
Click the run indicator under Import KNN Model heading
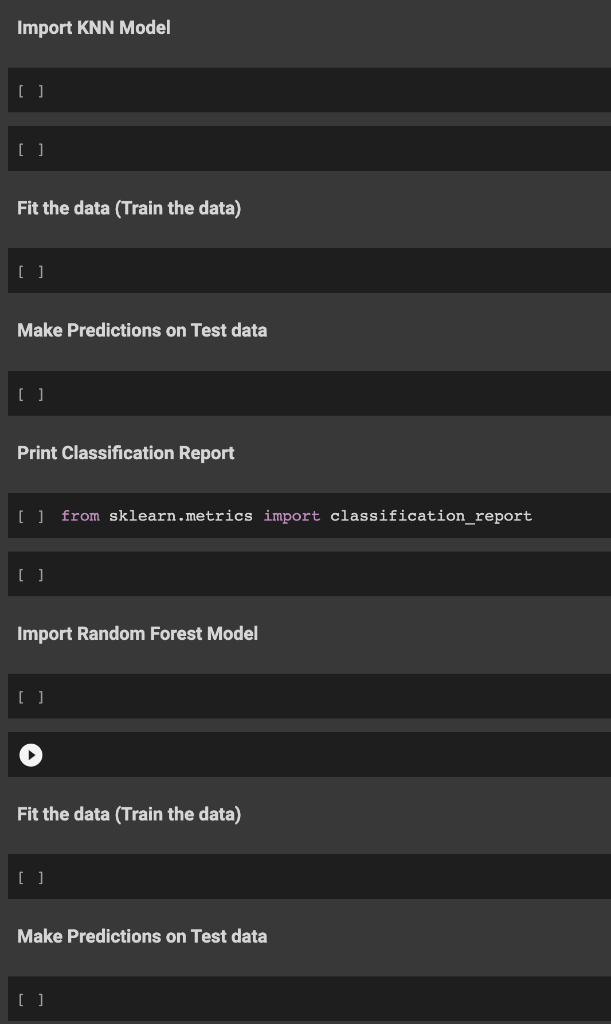click(30, 90)
